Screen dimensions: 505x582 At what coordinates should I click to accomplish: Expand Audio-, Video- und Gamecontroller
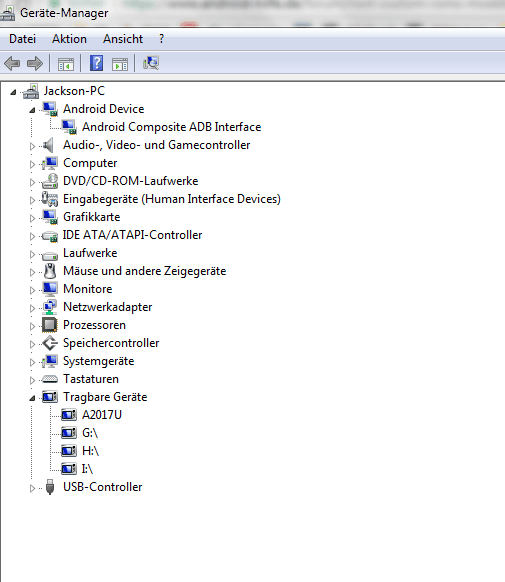click(32, 146)
